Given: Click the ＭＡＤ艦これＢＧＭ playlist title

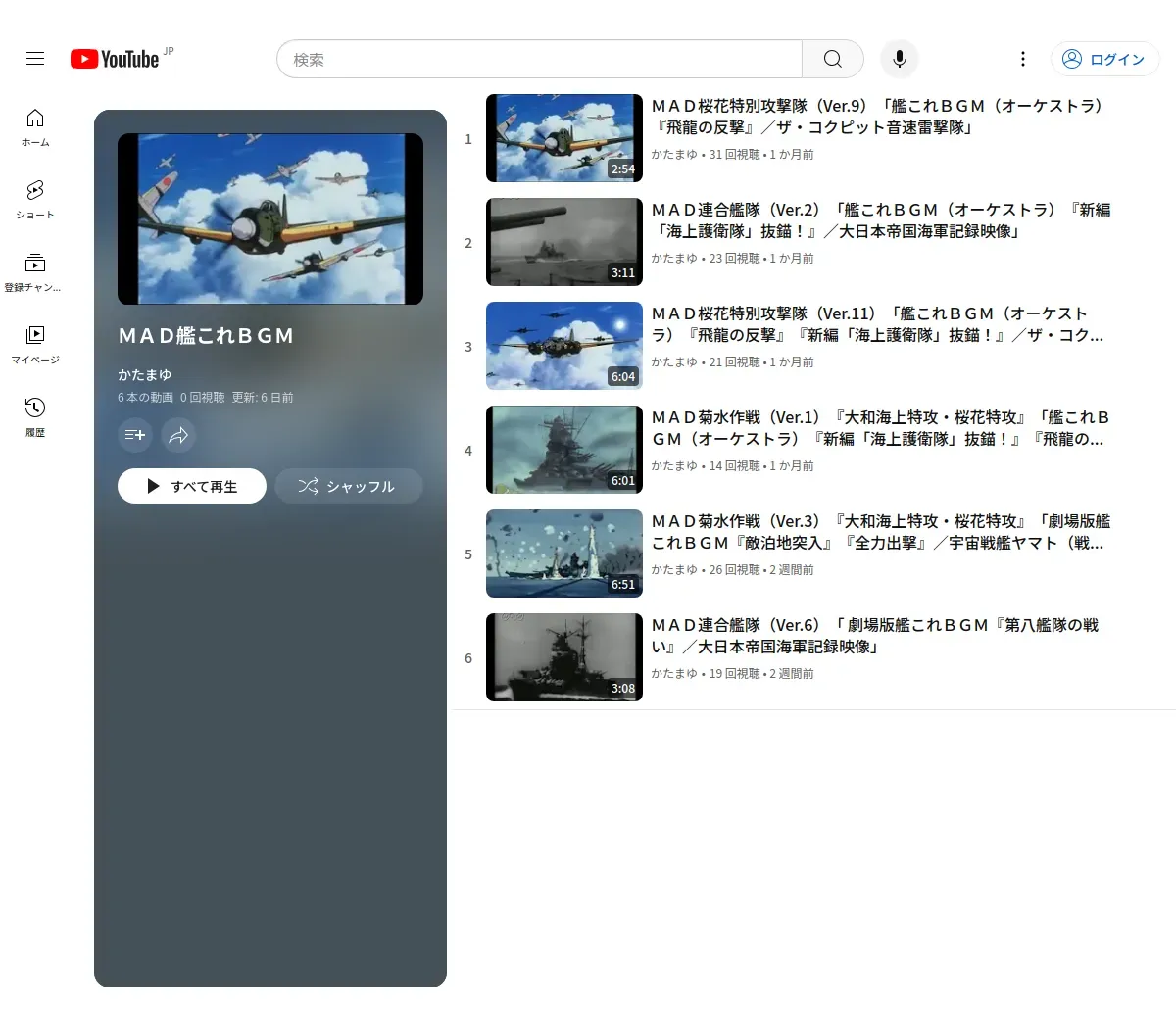Looking at the screenshot, I should 206,336.
